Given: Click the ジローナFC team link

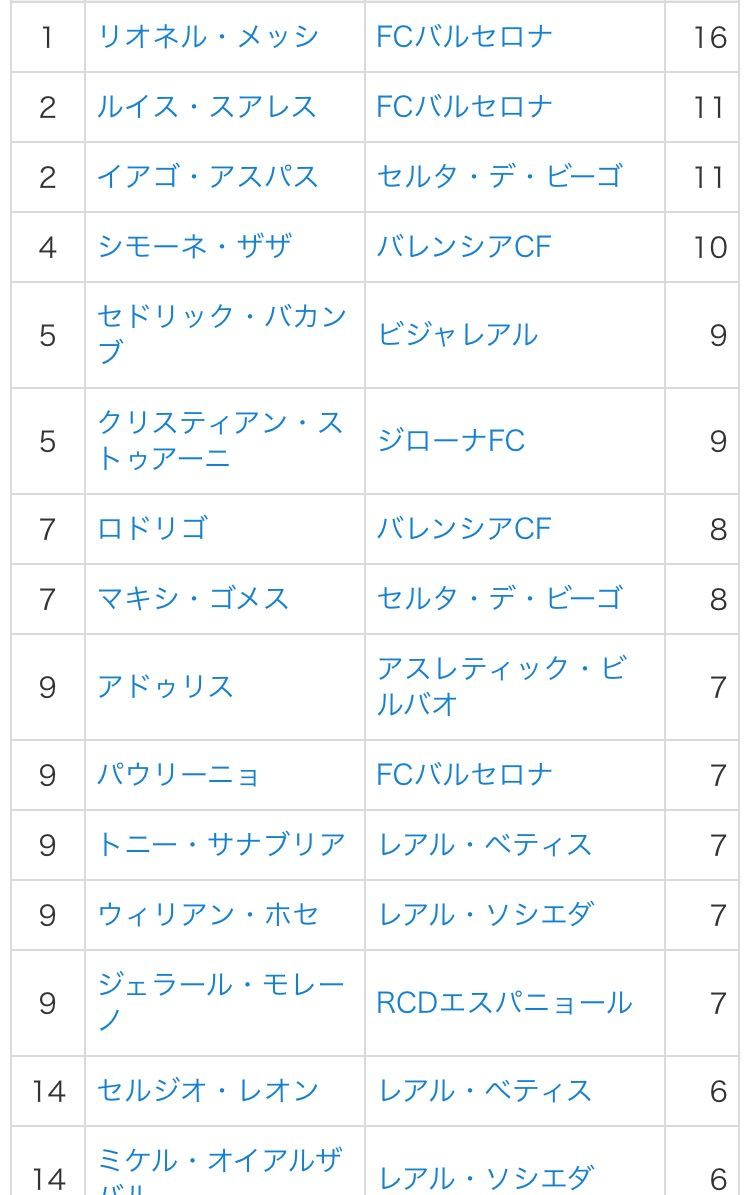Looking at the screenshot, I should (x=451, y=441).
